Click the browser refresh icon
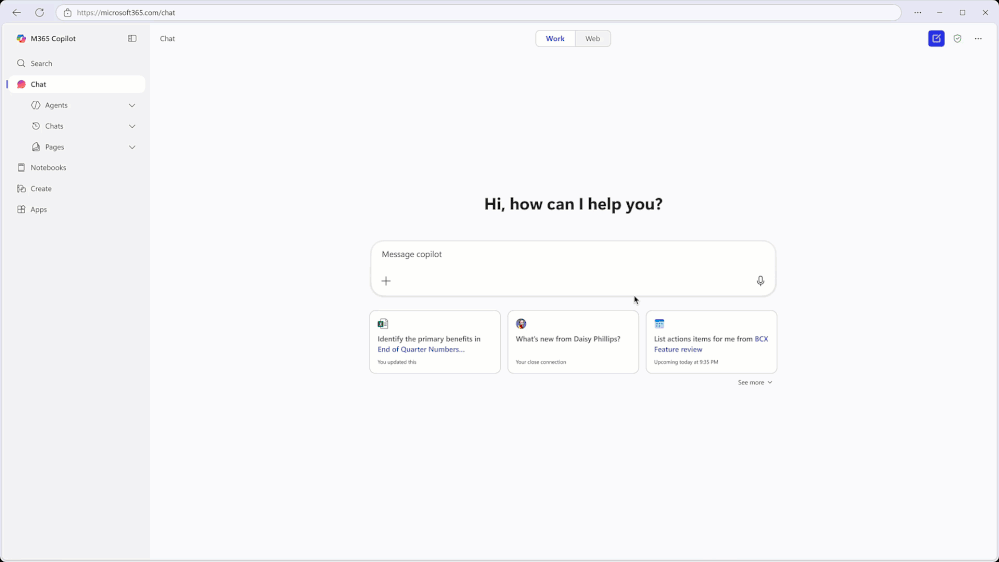This screenshot has width=999, height=562. tap(40, 12)
